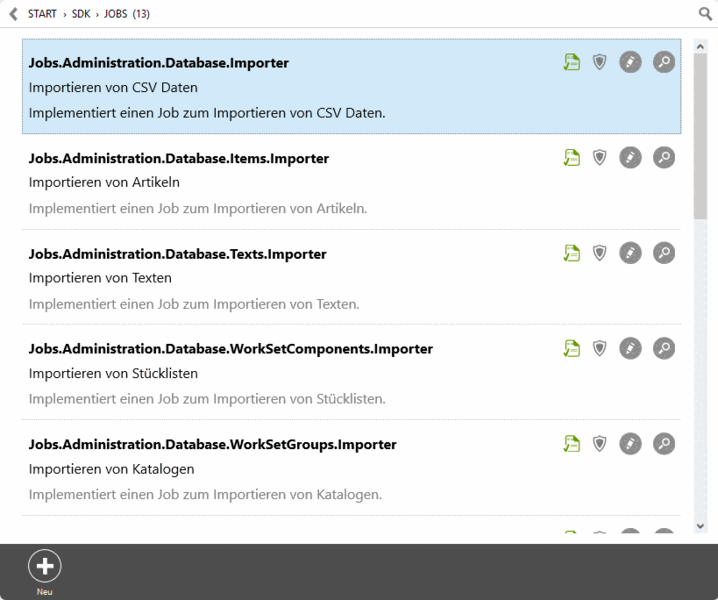Open script icon for WorkSetComponents.Importer job
This screenshot has width=718, height=600.
point(571,348)
